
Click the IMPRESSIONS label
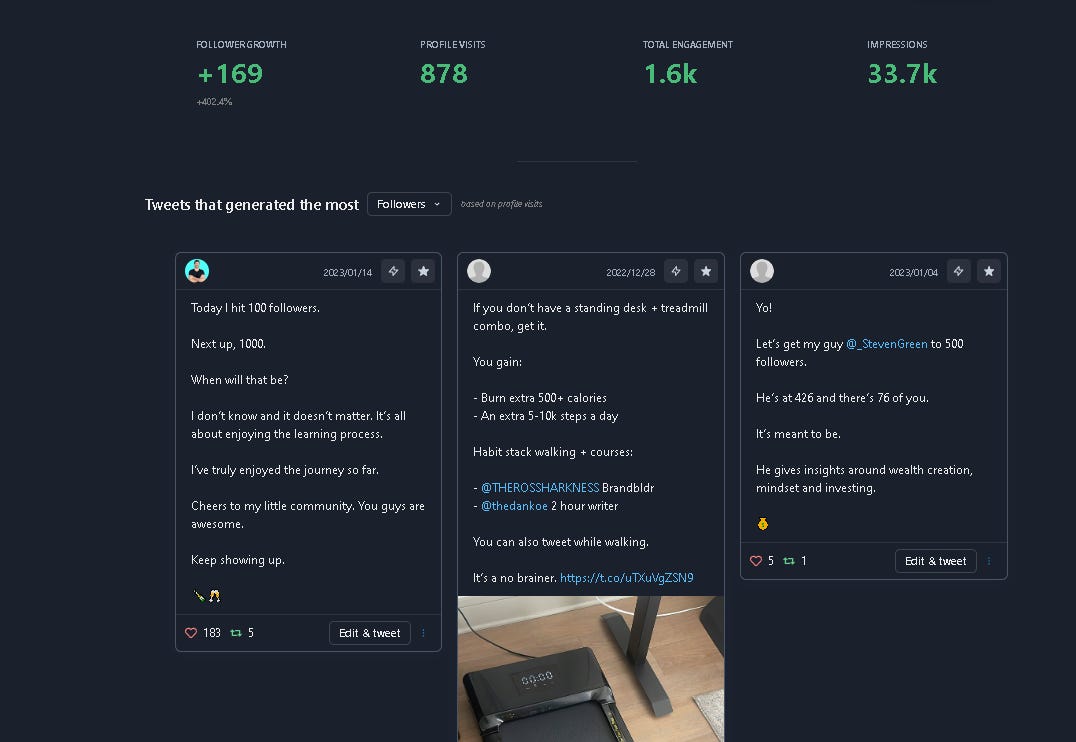[x=897, y=45]
